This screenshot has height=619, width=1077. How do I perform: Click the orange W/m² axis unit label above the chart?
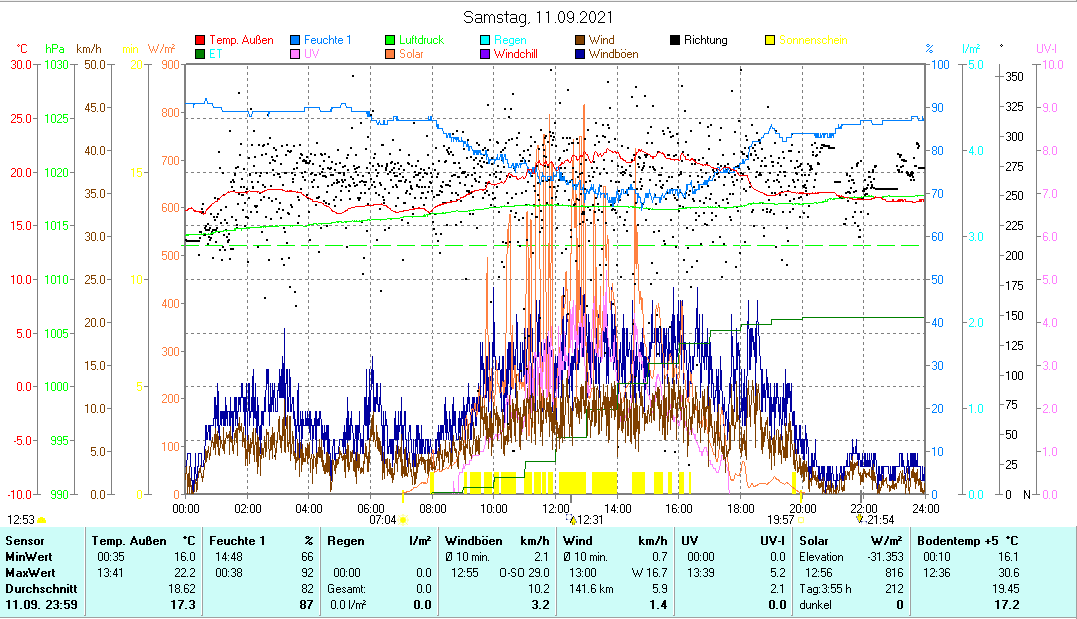tap(161, 49)
